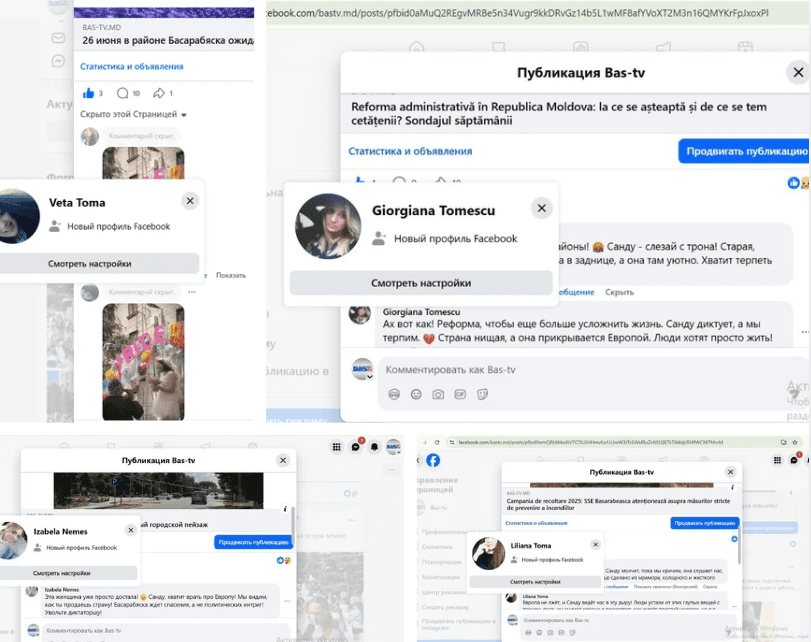811x642 pixels.
Task: Open the Messenger icon in the Liliana Toma window
Action: [794, 460]
